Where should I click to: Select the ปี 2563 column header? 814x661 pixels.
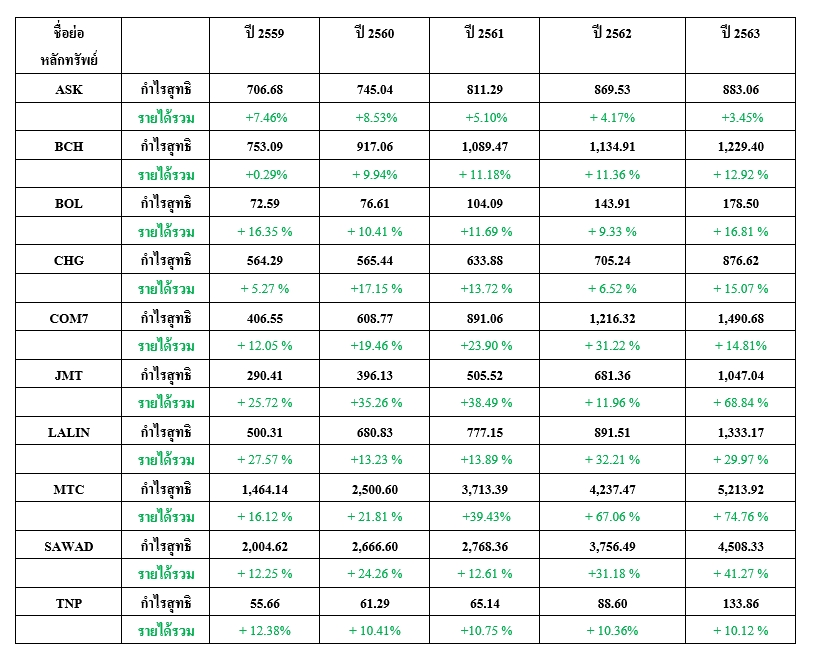click(x=740, y=34)
